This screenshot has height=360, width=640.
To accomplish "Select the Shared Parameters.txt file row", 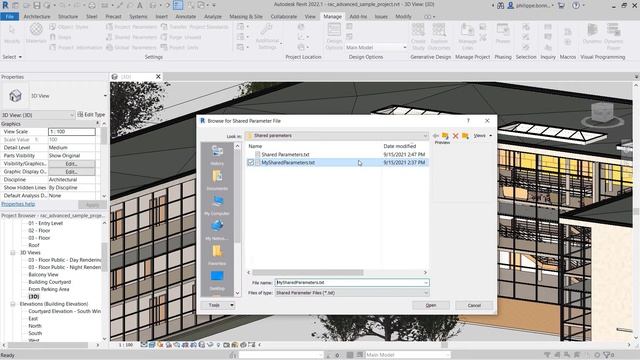I will tap(337, 154).
